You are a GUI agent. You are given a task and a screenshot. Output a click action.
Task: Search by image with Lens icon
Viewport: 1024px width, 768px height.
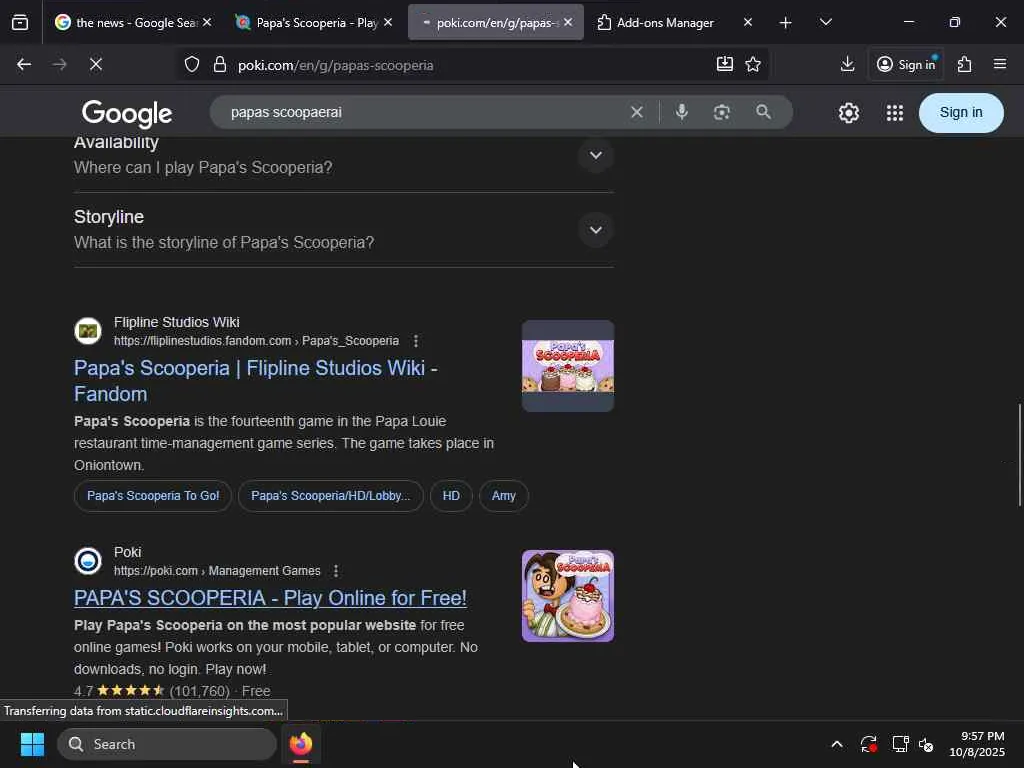point(722,112)
